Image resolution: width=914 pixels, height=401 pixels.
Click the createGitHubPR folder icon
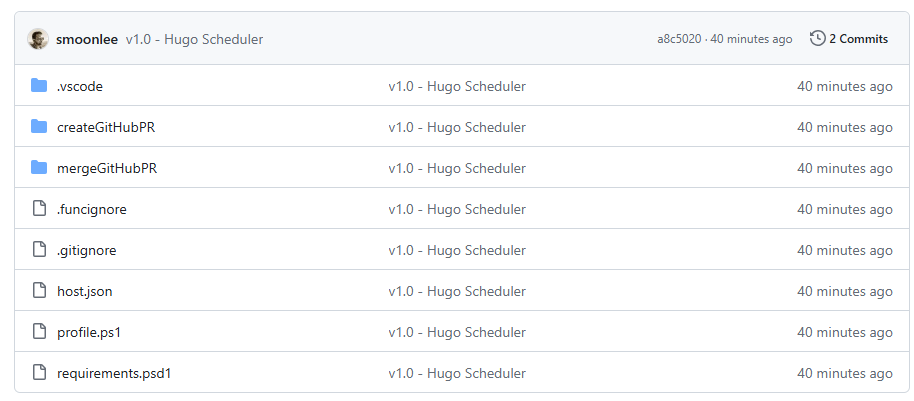point(39,127)
